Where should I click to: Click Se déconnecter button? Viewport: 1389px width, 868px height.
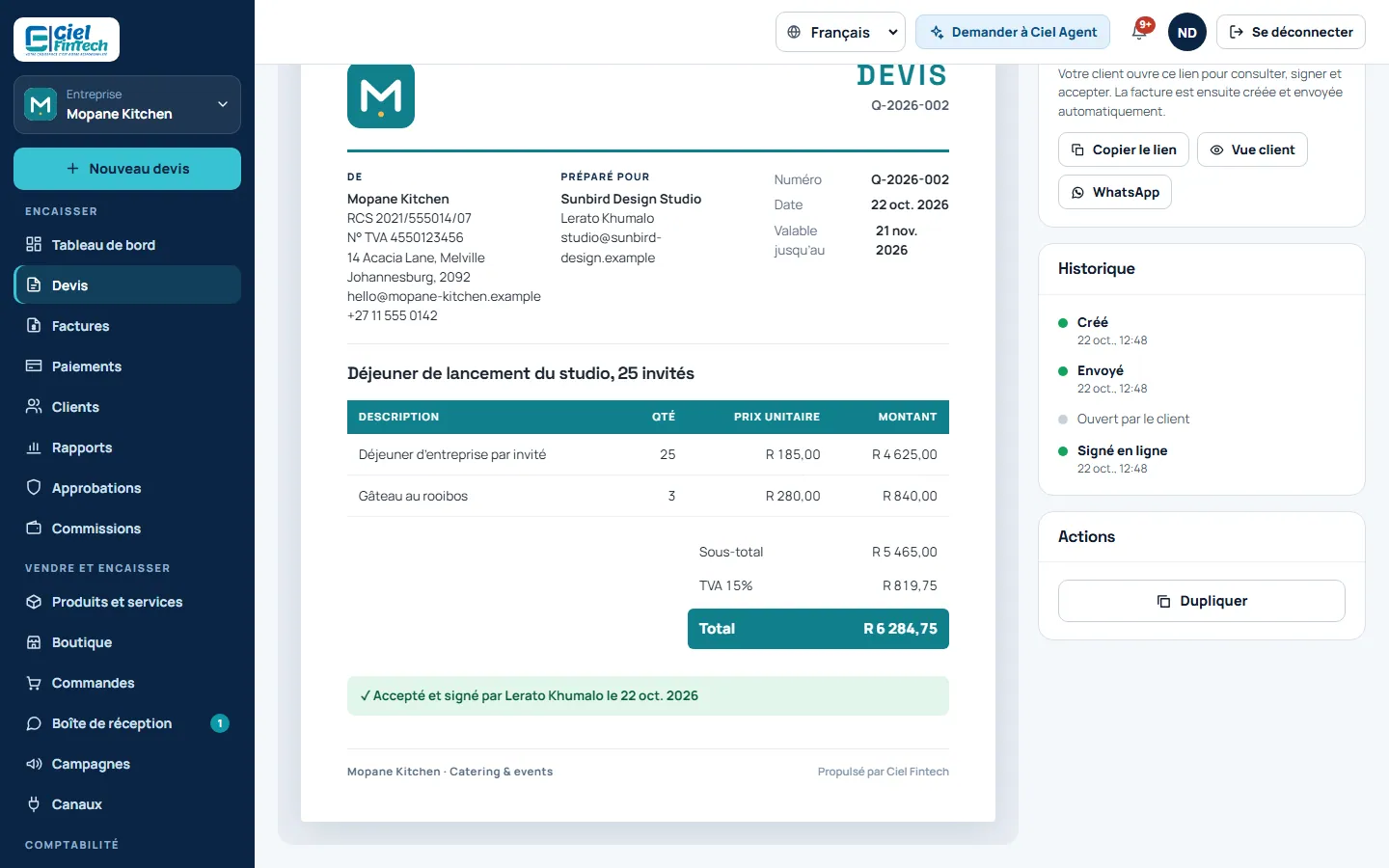tap(1291, 32)
